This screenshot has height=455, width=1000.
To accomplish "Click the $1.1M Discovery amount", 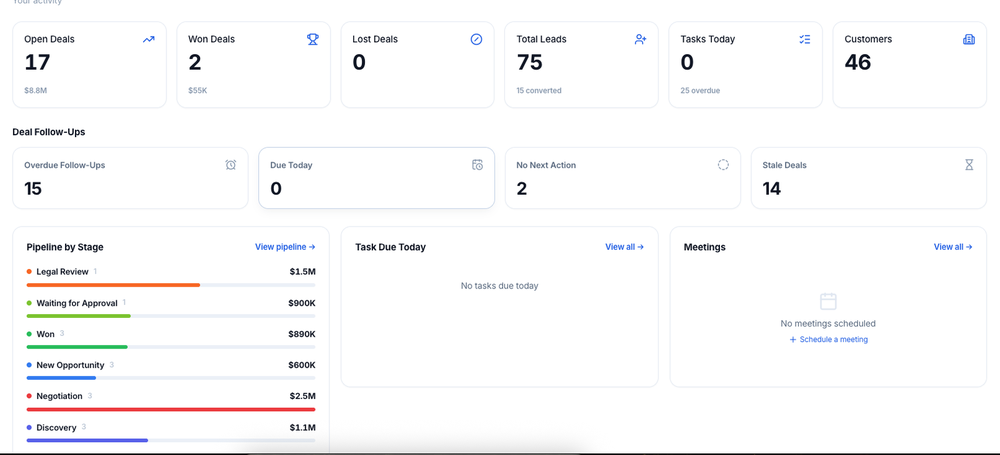I will pyautogui.click(x=302, y=428).
